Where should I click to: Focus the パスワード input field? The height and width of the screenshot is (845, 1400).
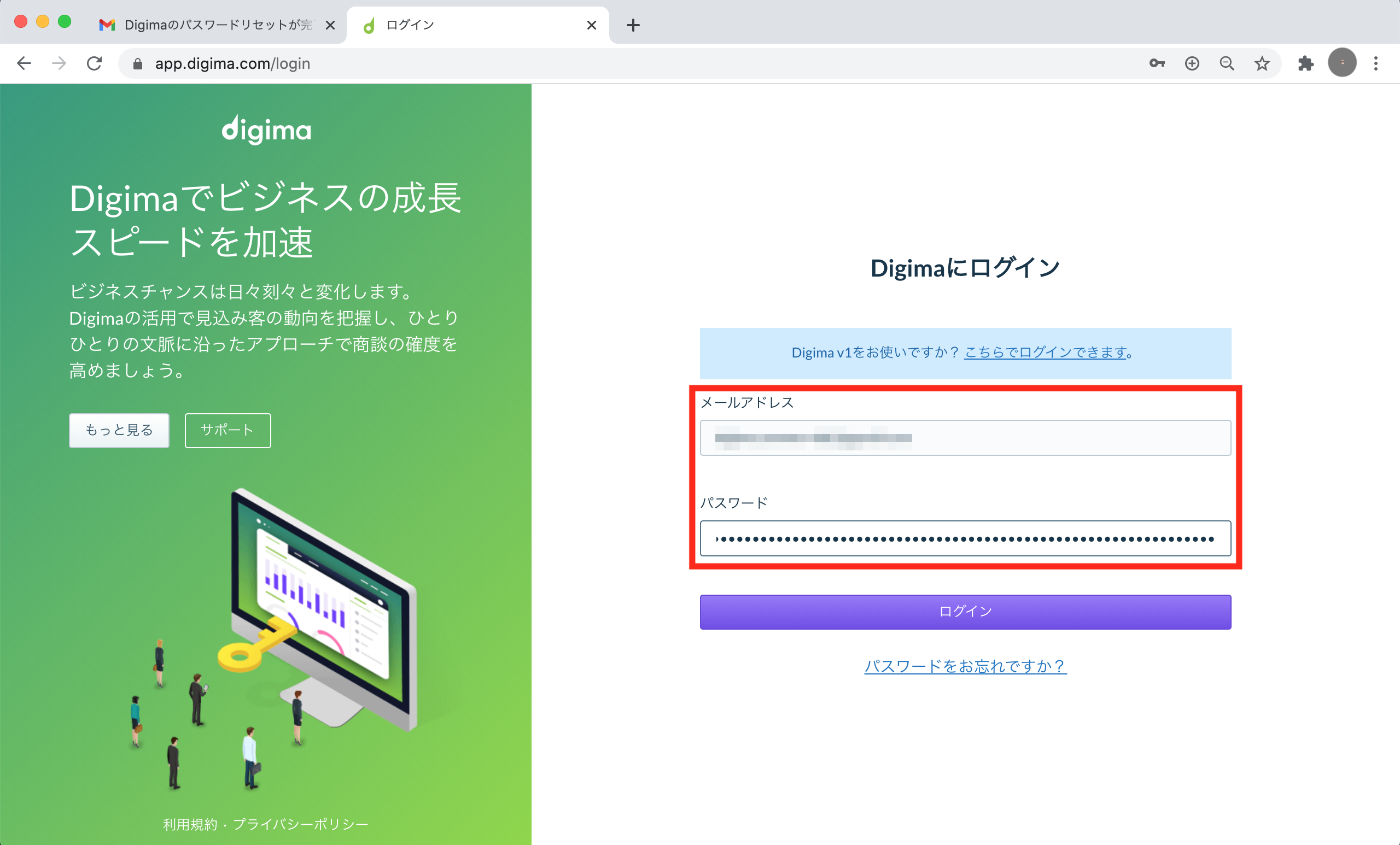pyautogui.click(x=965, y=538)
